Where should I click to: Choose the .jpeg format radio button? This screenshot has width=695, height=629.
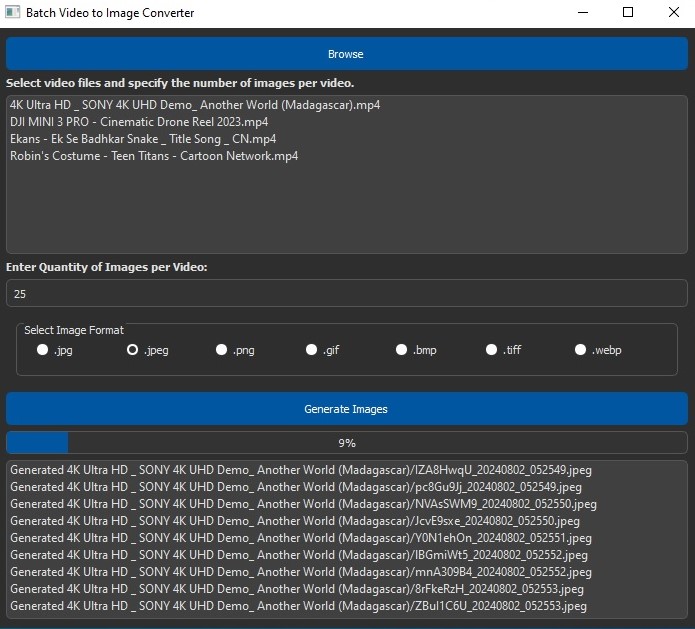[133, 350]
